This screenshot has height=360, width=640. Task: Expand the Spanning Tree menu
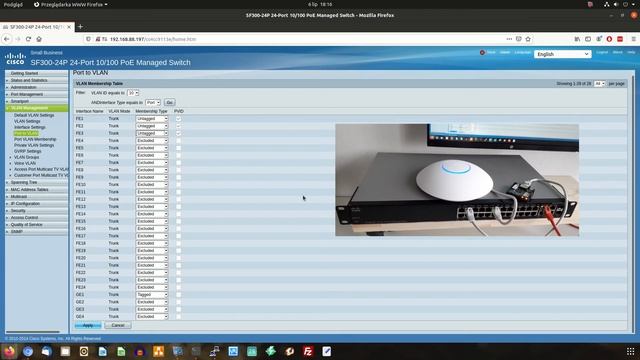point(37,182)
